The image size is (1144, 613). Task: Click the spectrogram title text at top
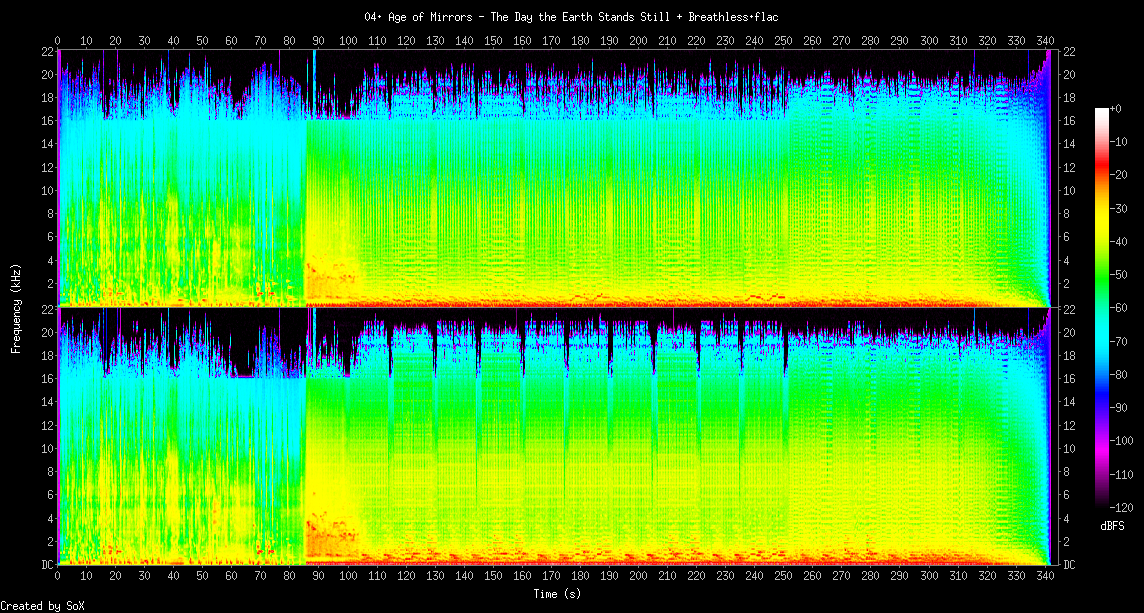(x=571, y=17)
